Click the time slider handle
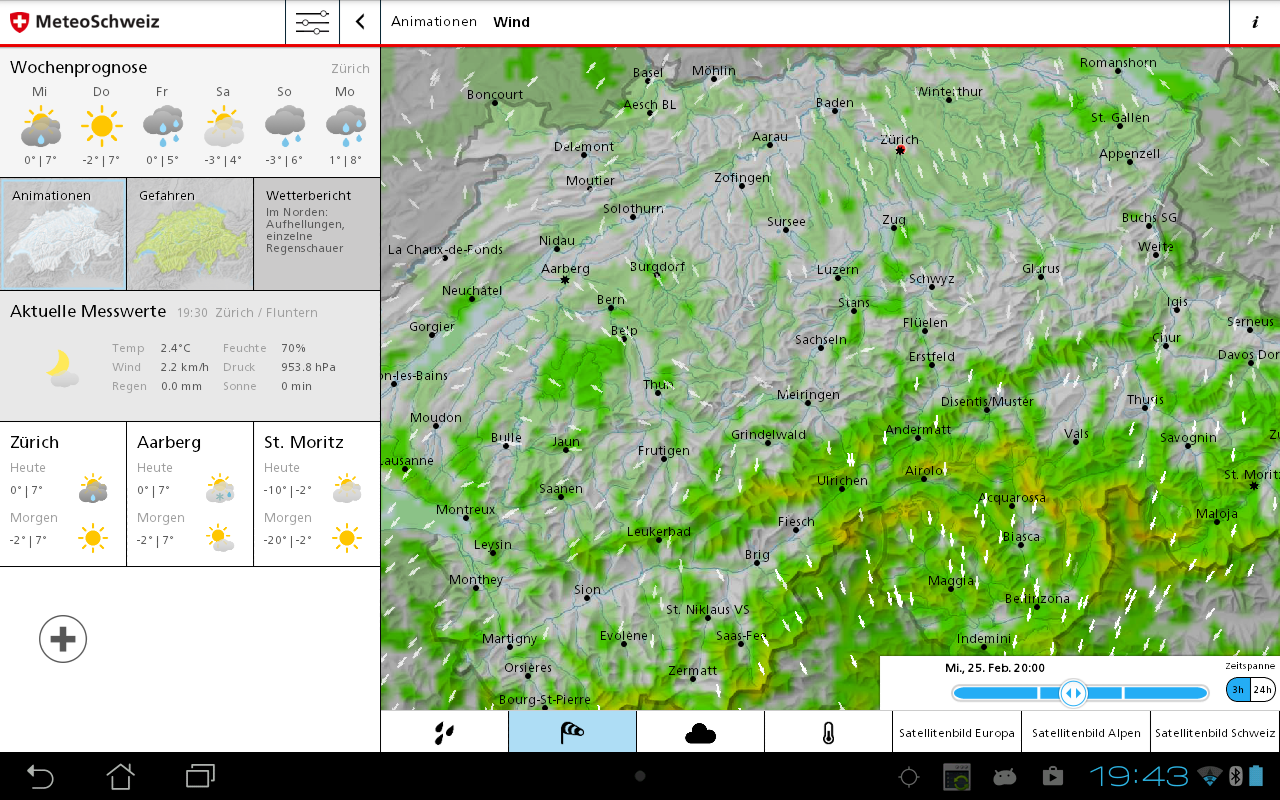 point(1073,693)
